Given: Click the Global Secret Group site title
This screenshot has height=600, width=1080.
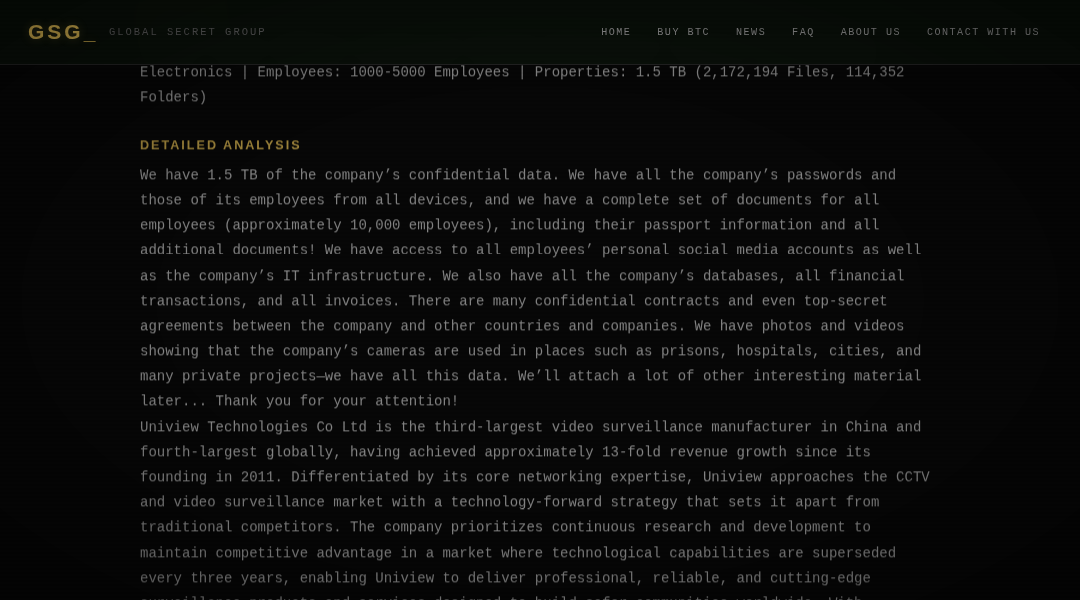Looking at the screenshot, I should [187, 32].
